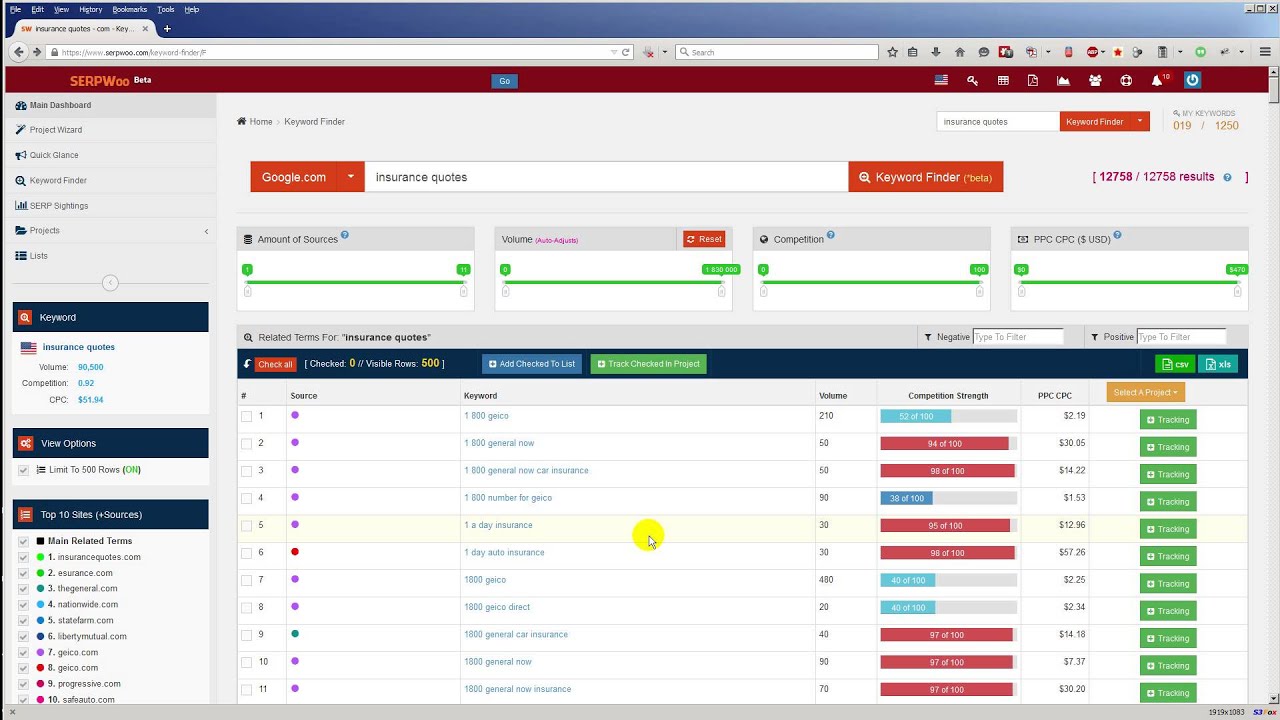Click the PDF document icon in header

click(x=1033, y=81)
